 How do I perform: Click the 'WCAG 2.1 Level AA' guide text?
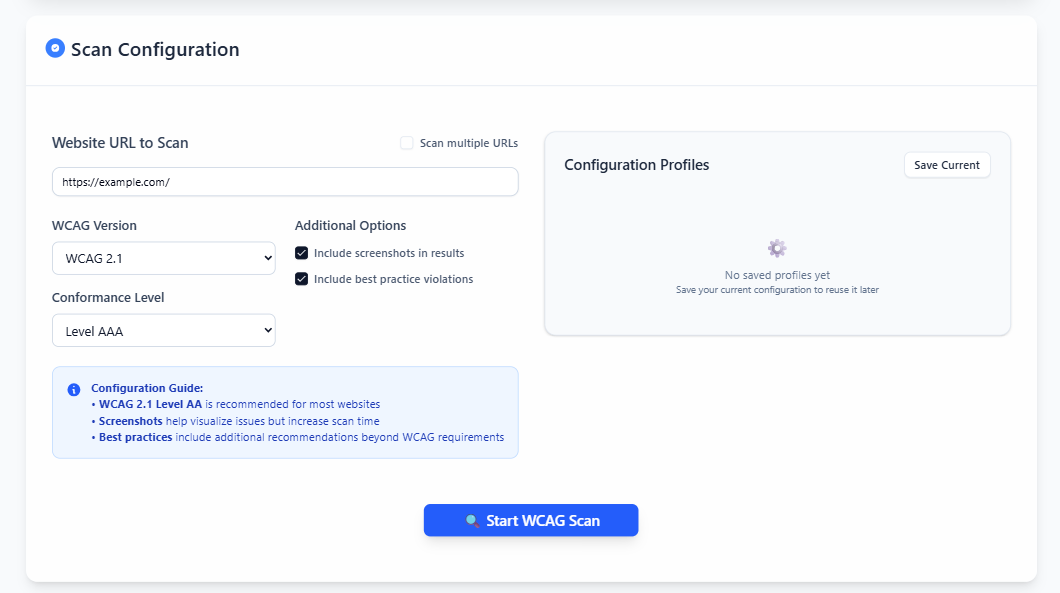tap(150, 404)
